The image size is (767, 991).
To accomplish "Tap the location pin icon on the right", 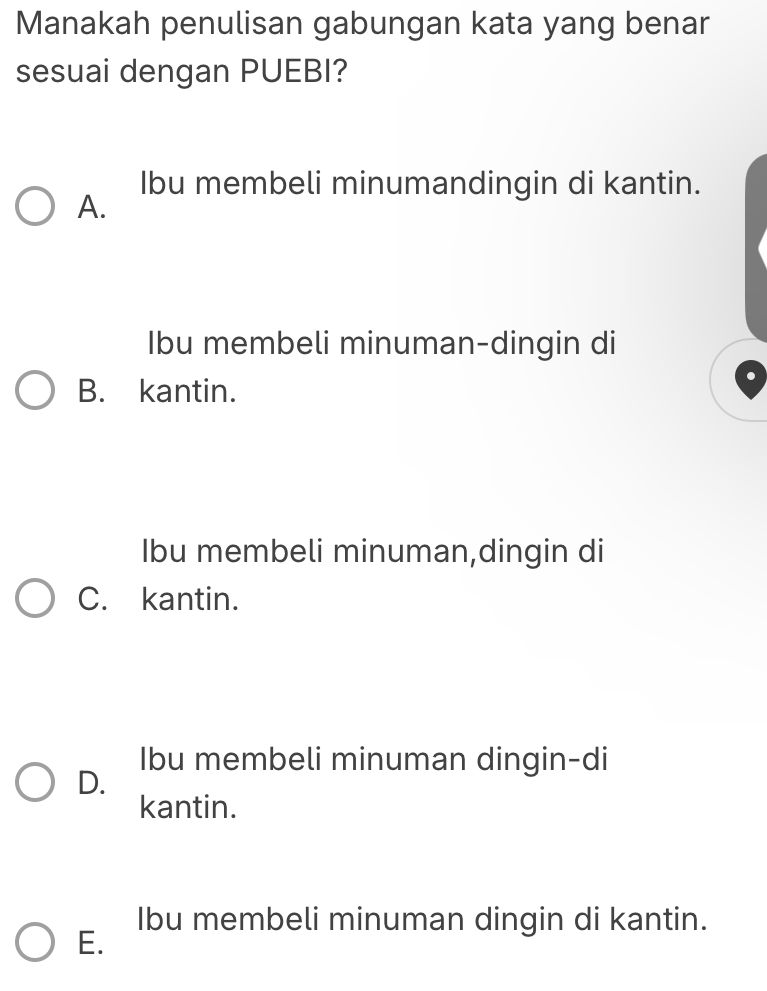I will (x=748, y=378).
